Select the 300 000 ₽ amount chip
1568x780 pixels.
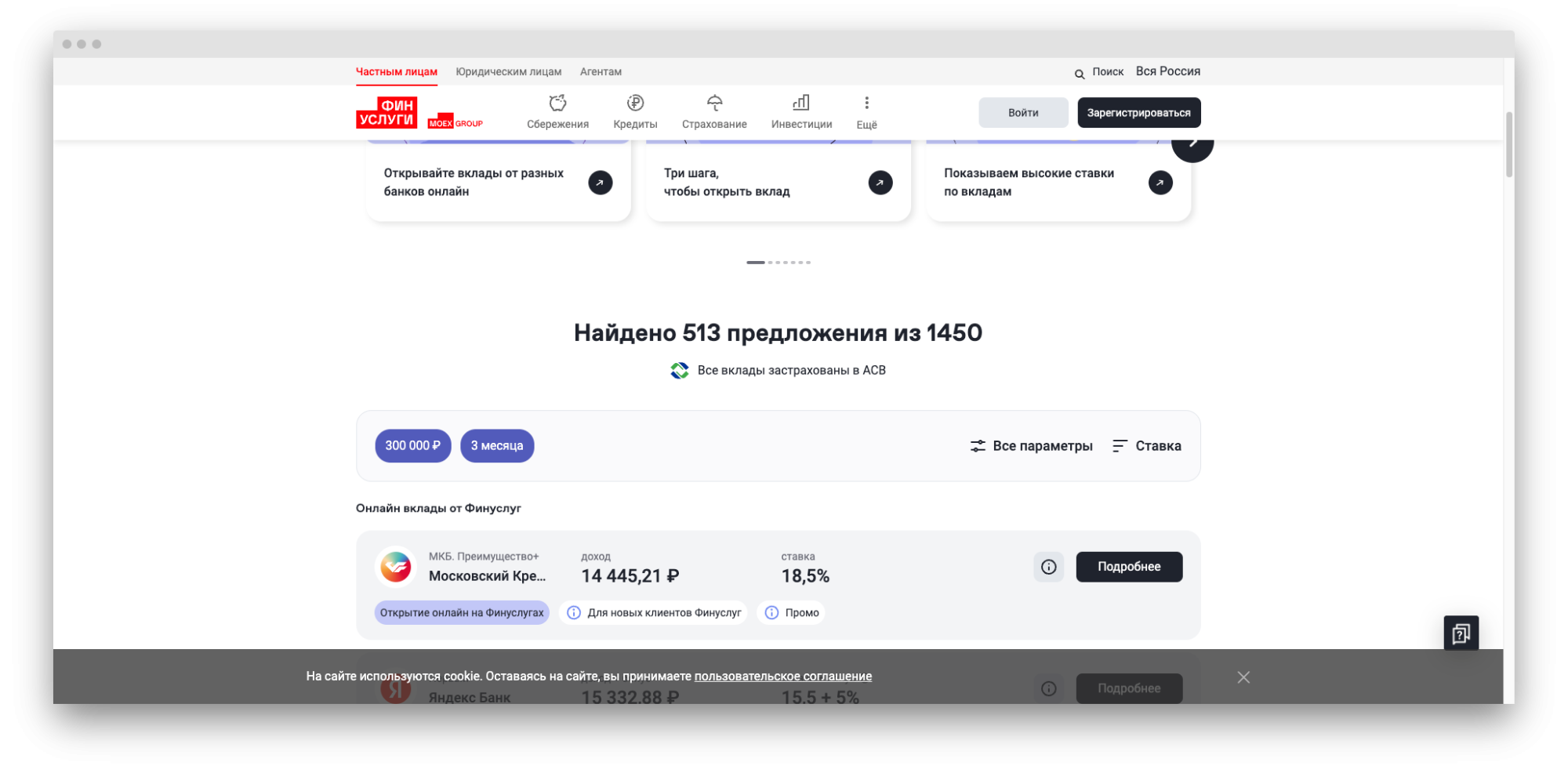pyautogui.click(x=412, y=445)
